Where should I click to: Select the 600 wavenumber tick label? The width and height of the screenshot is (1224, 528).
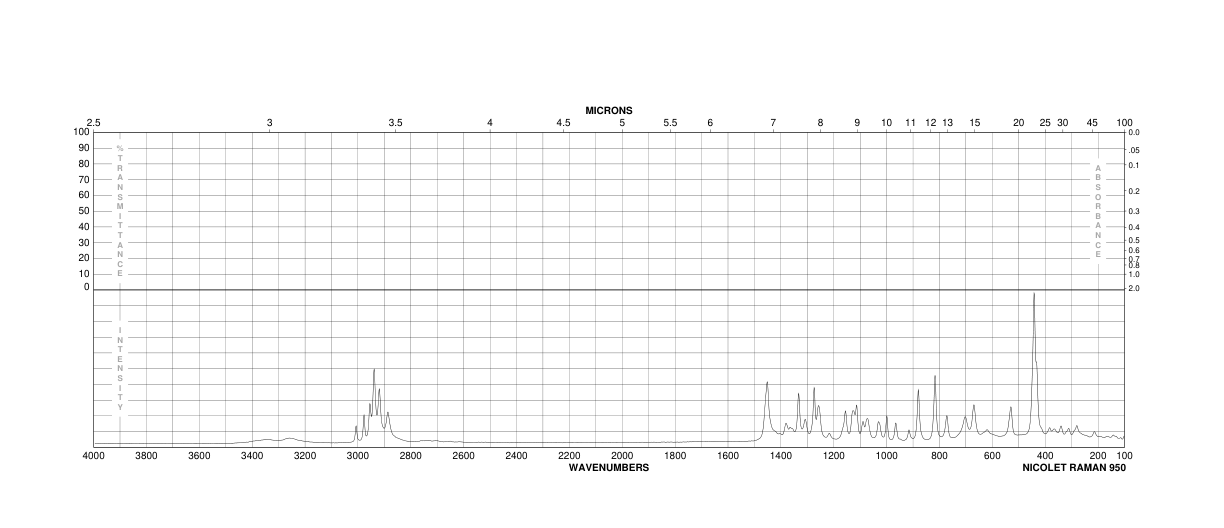tap(992, 456)
